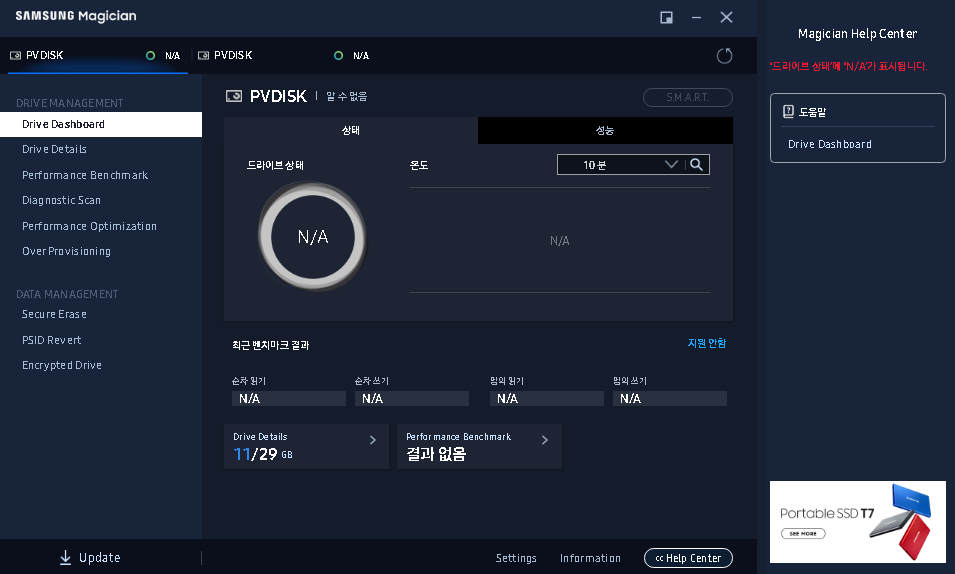Click the 최근 벤치마크 결과 heading

coord(270,345)
